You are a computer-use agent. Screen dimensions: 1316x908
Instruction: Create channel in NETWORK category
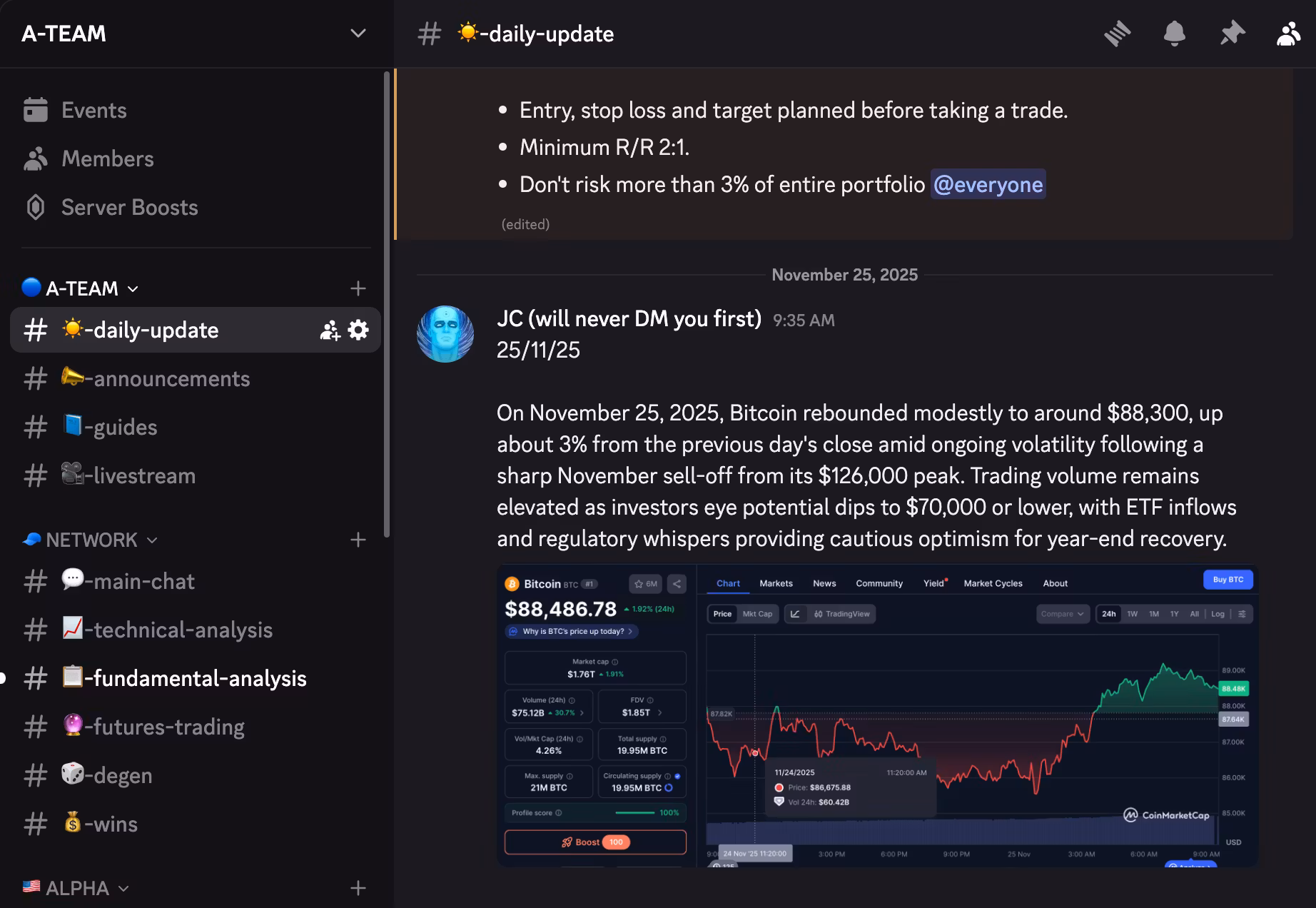click(x=358, y=540)
